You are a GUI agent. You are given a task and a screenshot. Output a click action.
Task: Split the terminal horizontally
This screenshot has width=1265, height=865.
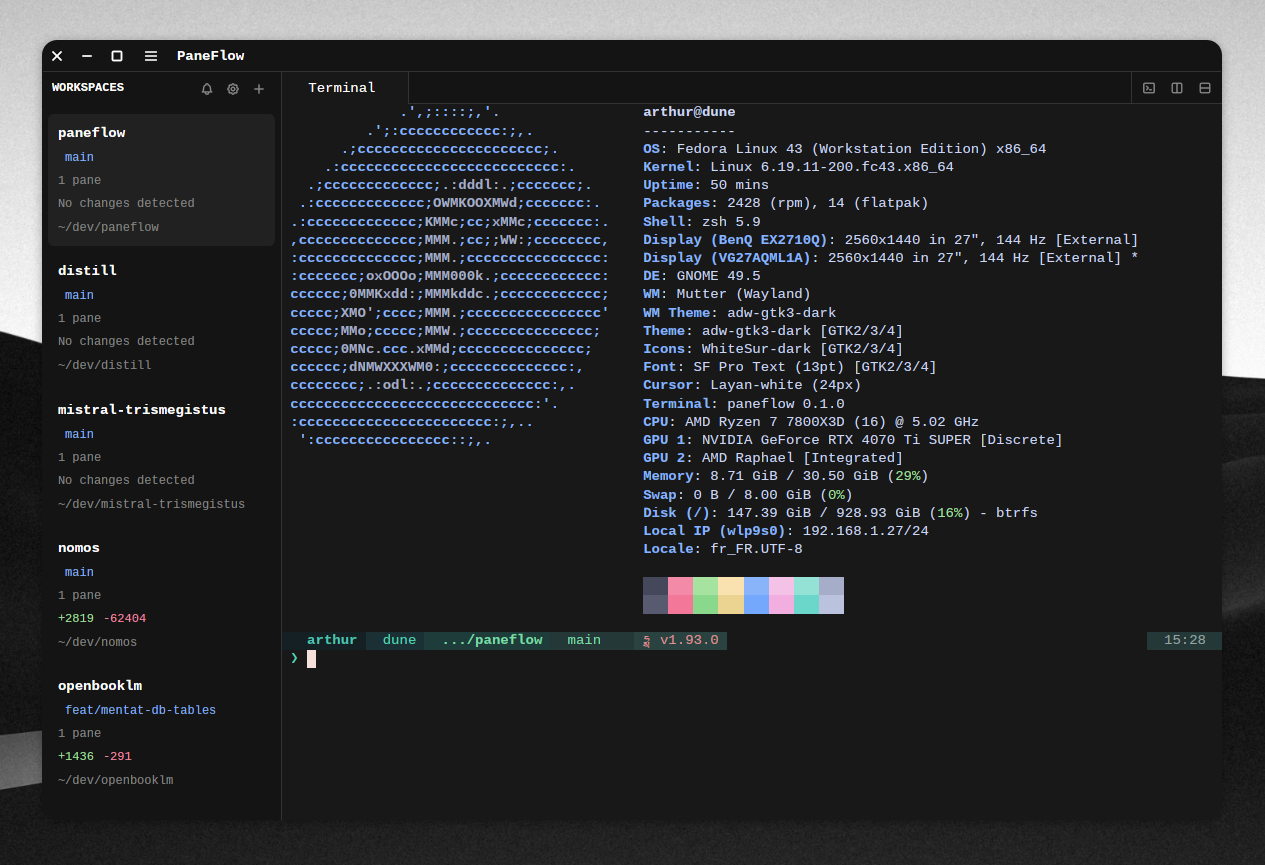[1204, 88]
